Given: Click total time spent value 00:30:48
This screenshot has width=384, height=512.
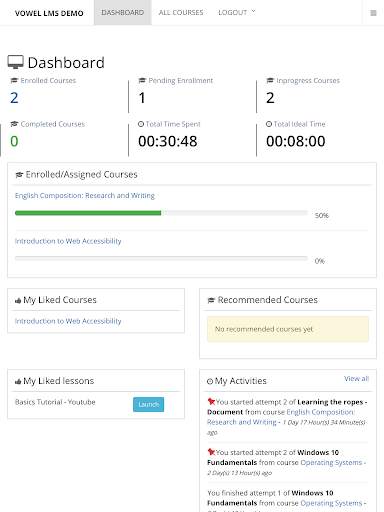Looking at the screenshot, I should click(x=168, y=141).
